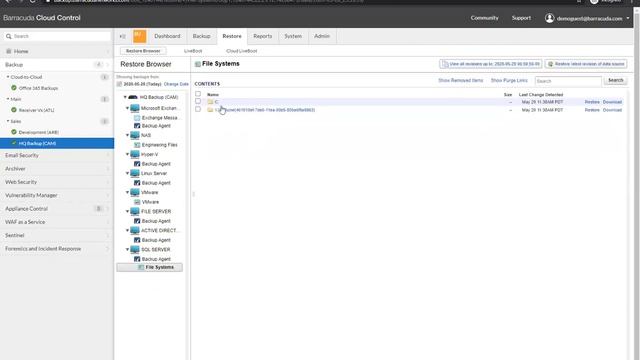640x360 pixels.
Task: Open the account dropdown arrow at top right
Action: tap(628, 18)
